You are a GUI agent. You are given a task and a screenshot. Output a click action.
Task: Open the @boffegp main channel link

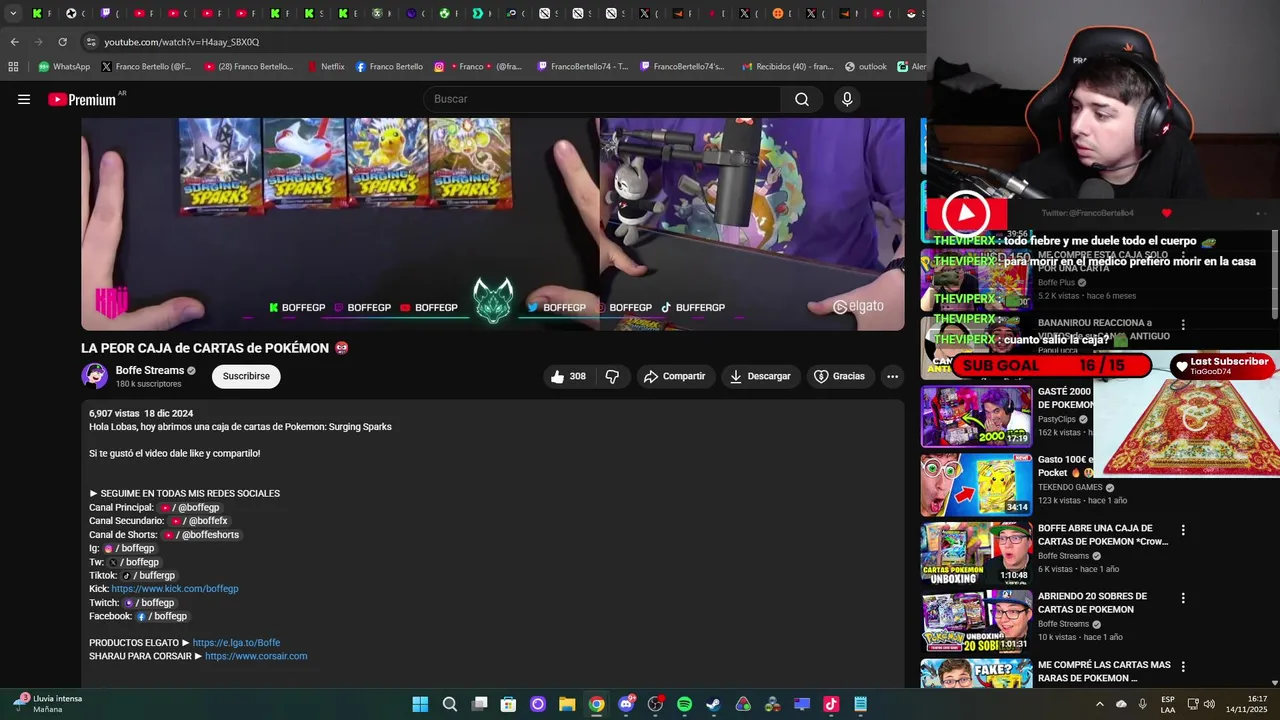pos(189,508)
